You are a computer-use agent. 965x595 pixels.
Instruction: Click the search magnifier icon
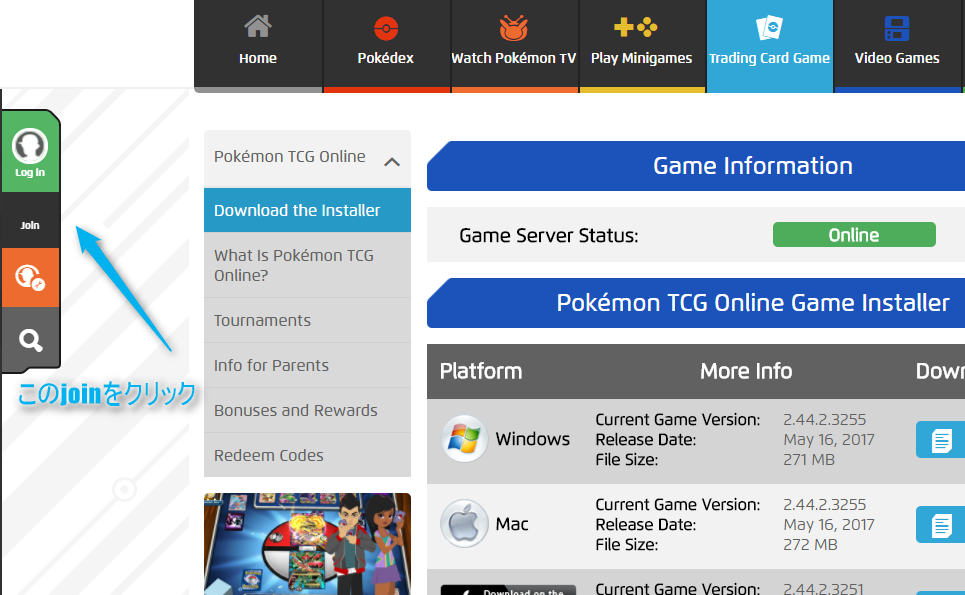pyautogui.click(x=30, y=340)
